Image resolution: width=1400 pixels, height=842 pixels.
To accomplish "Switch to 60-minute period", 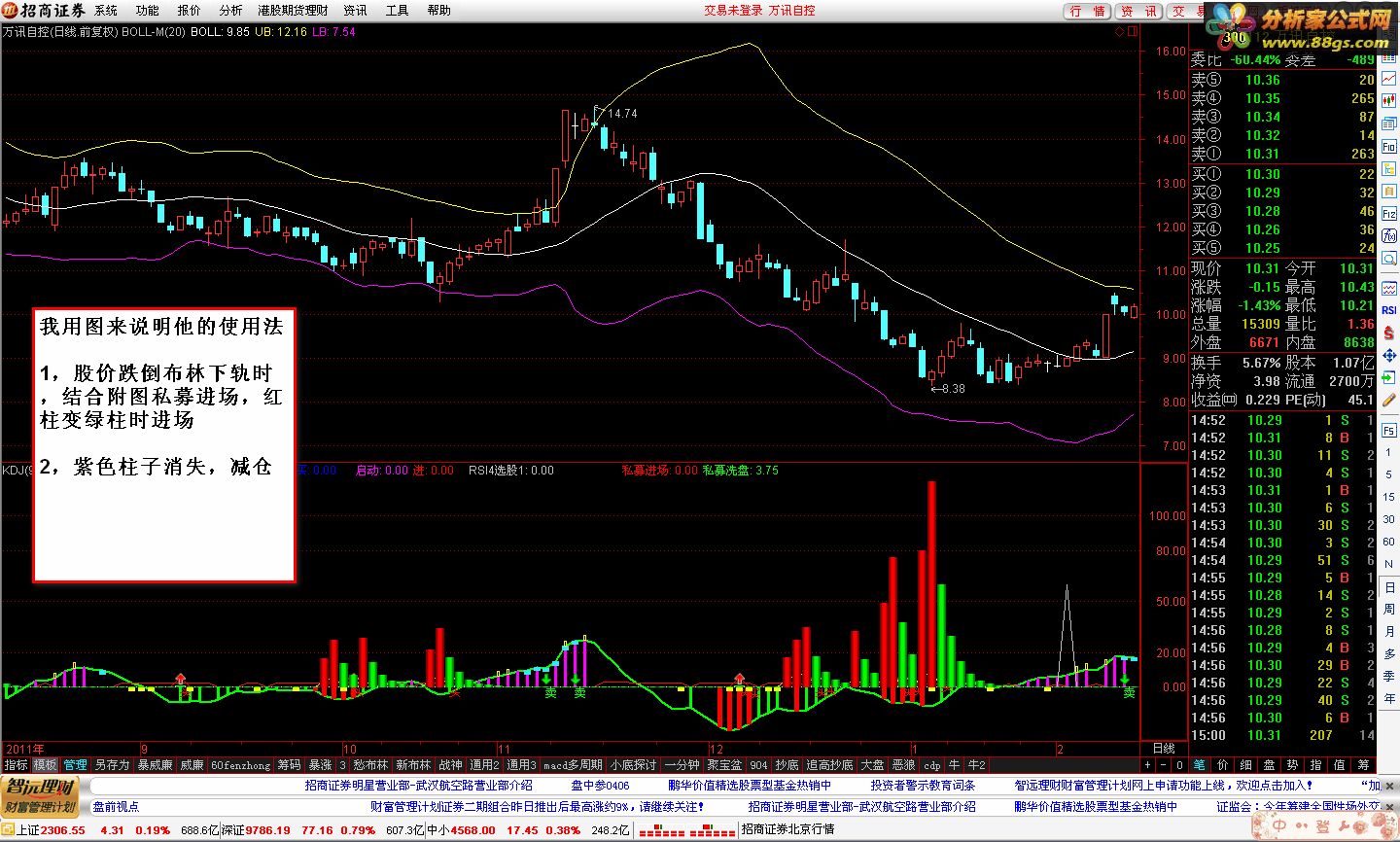I will coord(1389,542).
